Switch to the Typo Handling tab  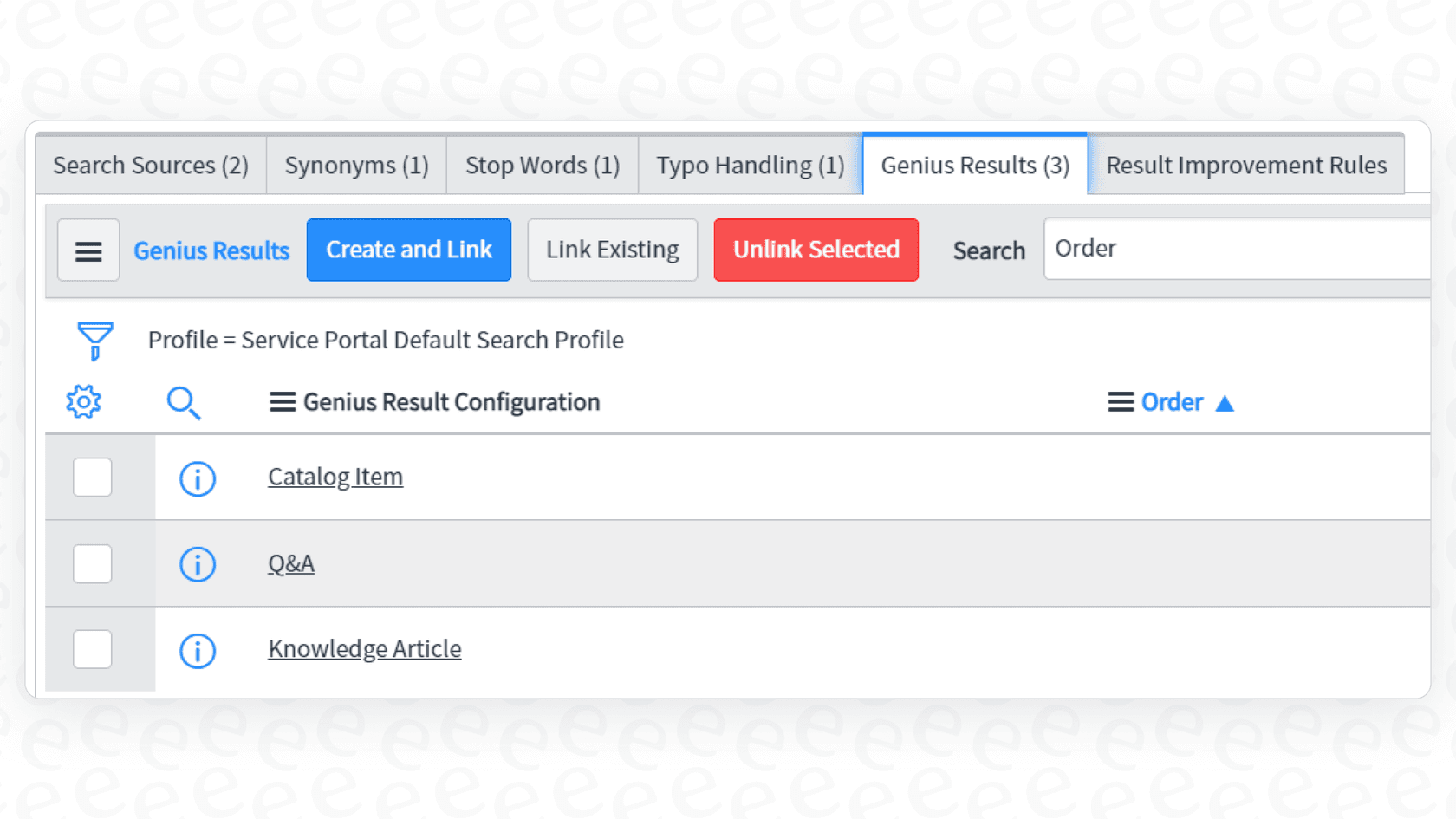749,165
